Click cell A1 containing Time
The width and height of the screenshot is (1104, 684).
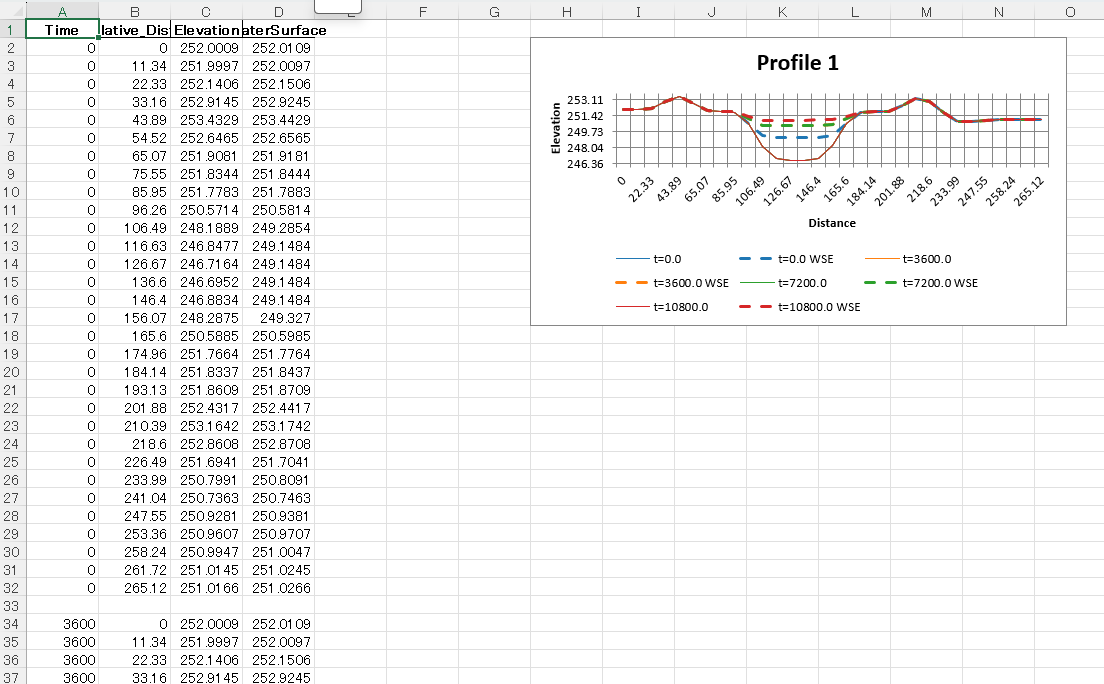coord(63,30)
